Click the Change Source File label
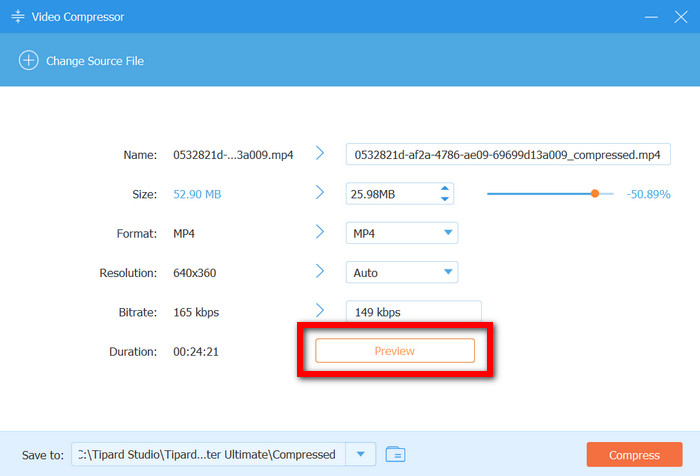Viewport: 700px width, 476px height. click(x=95, y=61)
